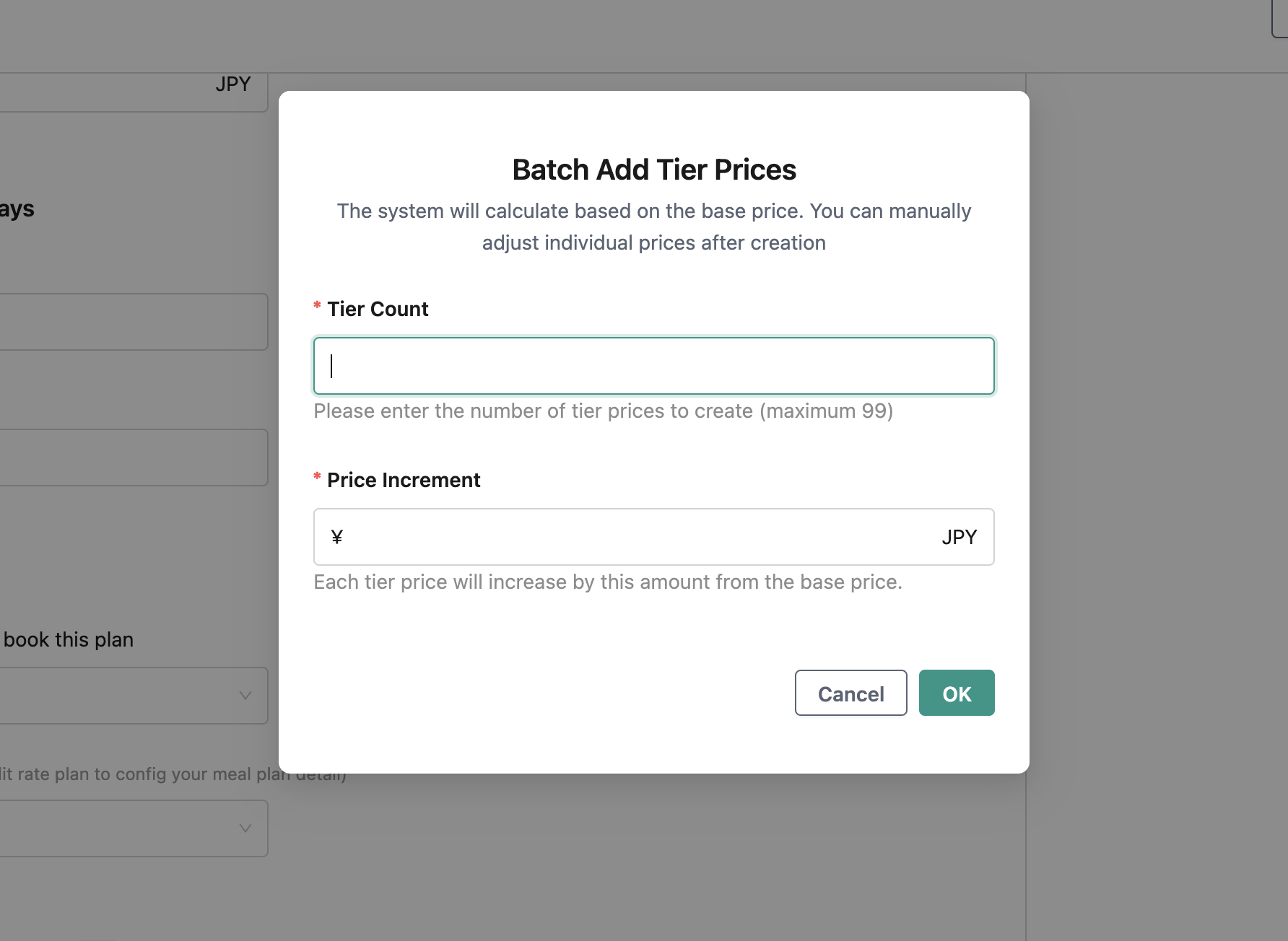
Task: Click the OK button to confirm
Action: tap(956, 693)
